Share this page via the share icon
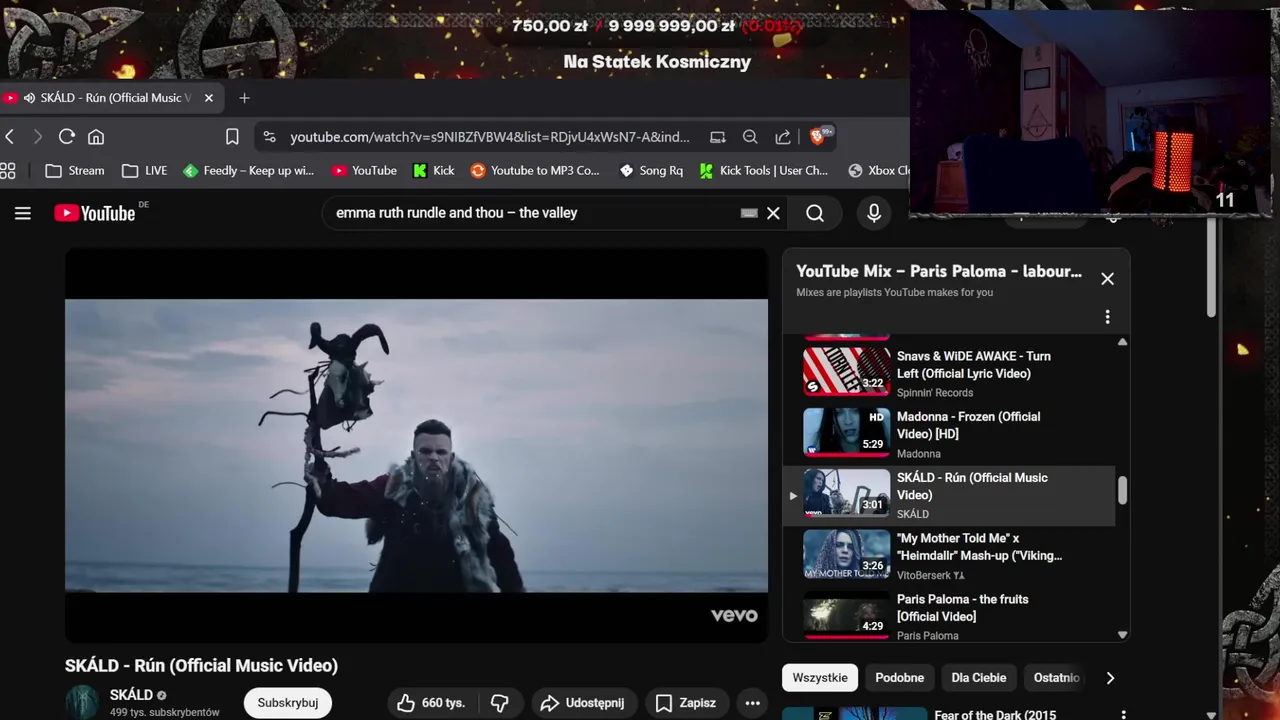The image size is (1280, 720). click(x=783, y=137)
